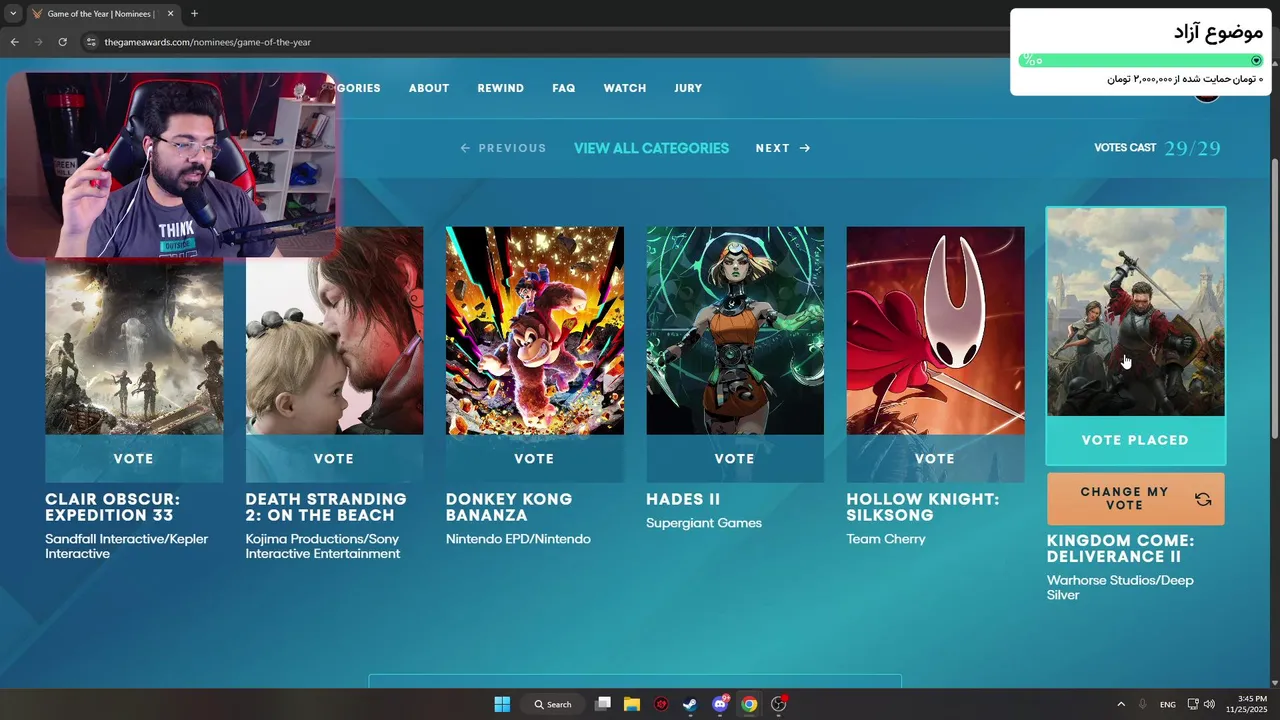
Task: Click the HADES II title text
Action: [x=683, y=499]
